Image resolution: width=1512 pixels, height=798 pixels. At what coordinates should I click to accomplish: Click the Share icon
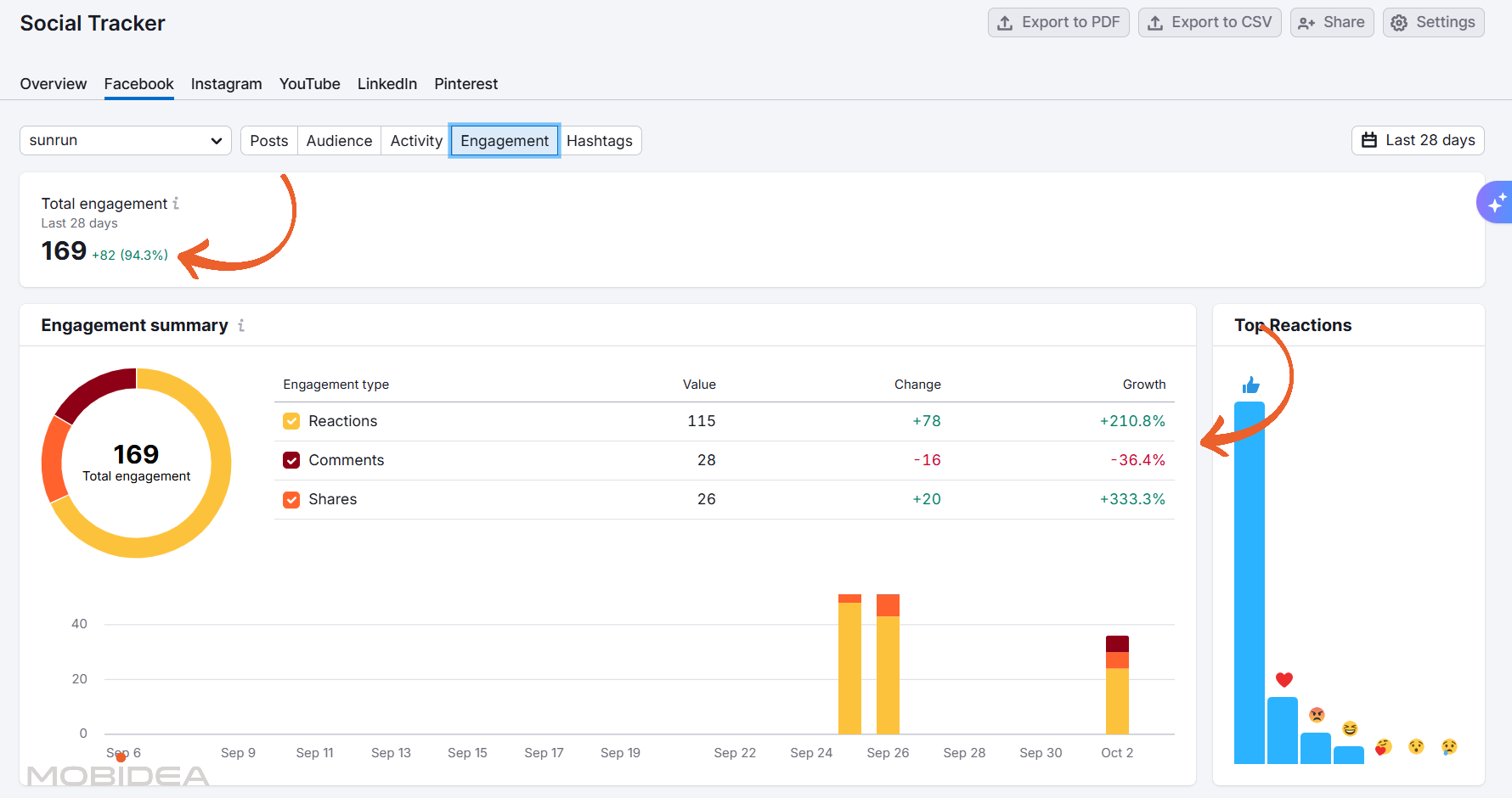tap(1306, 22)
